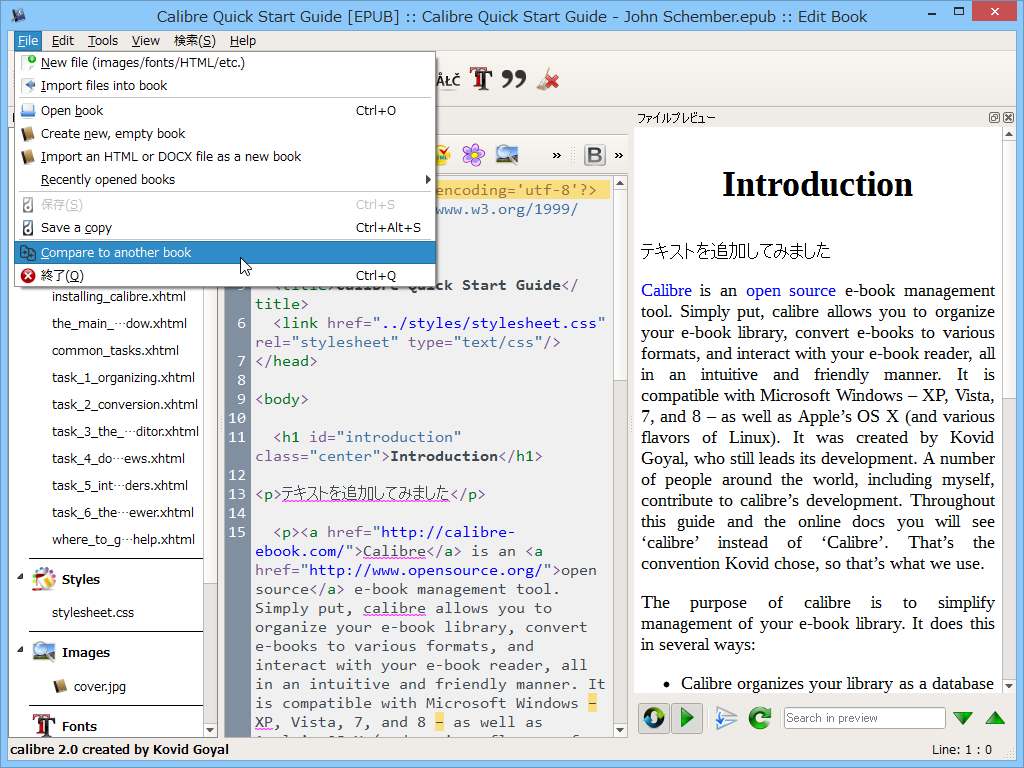This screenshot has width=1024, height=768.
Task: Click the purple flower icon in editor toolbar
Action: click(473, 155)
